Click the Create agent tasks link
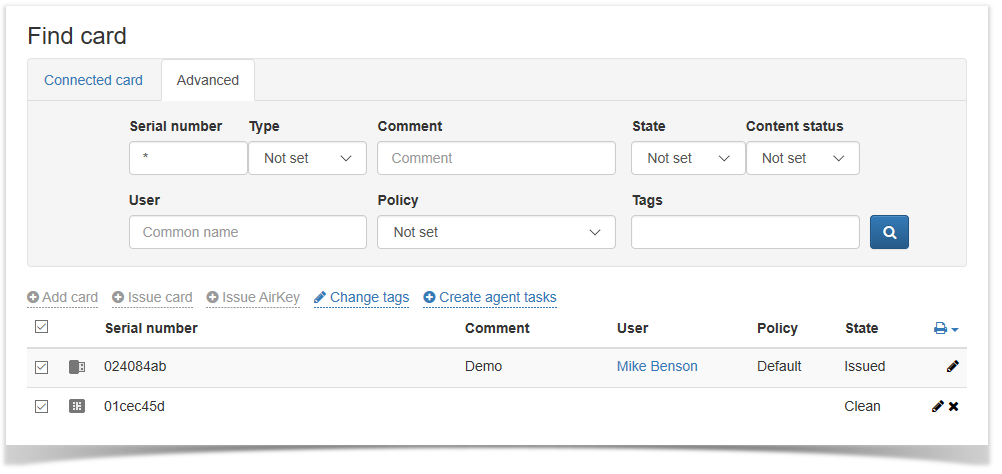The width and height of the screenshot is (1002, 474). tap(490, 297)
